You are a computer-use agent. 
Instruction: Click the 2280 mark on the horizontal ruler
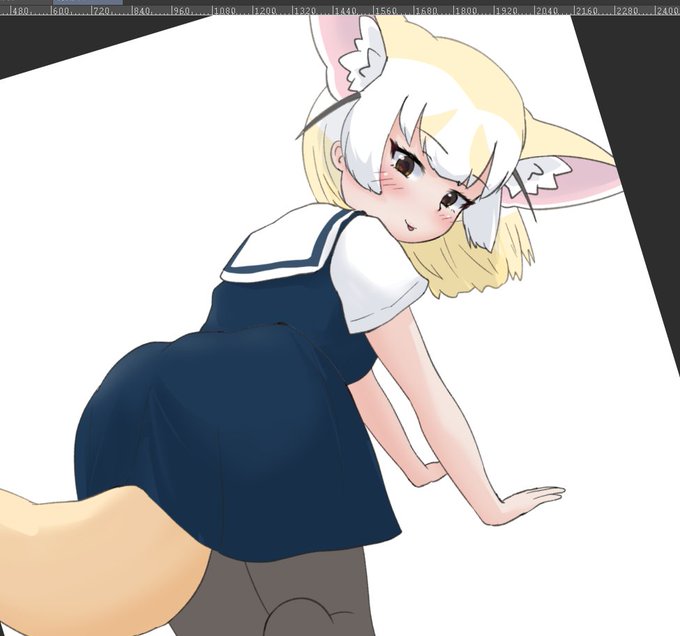[627, 10]
